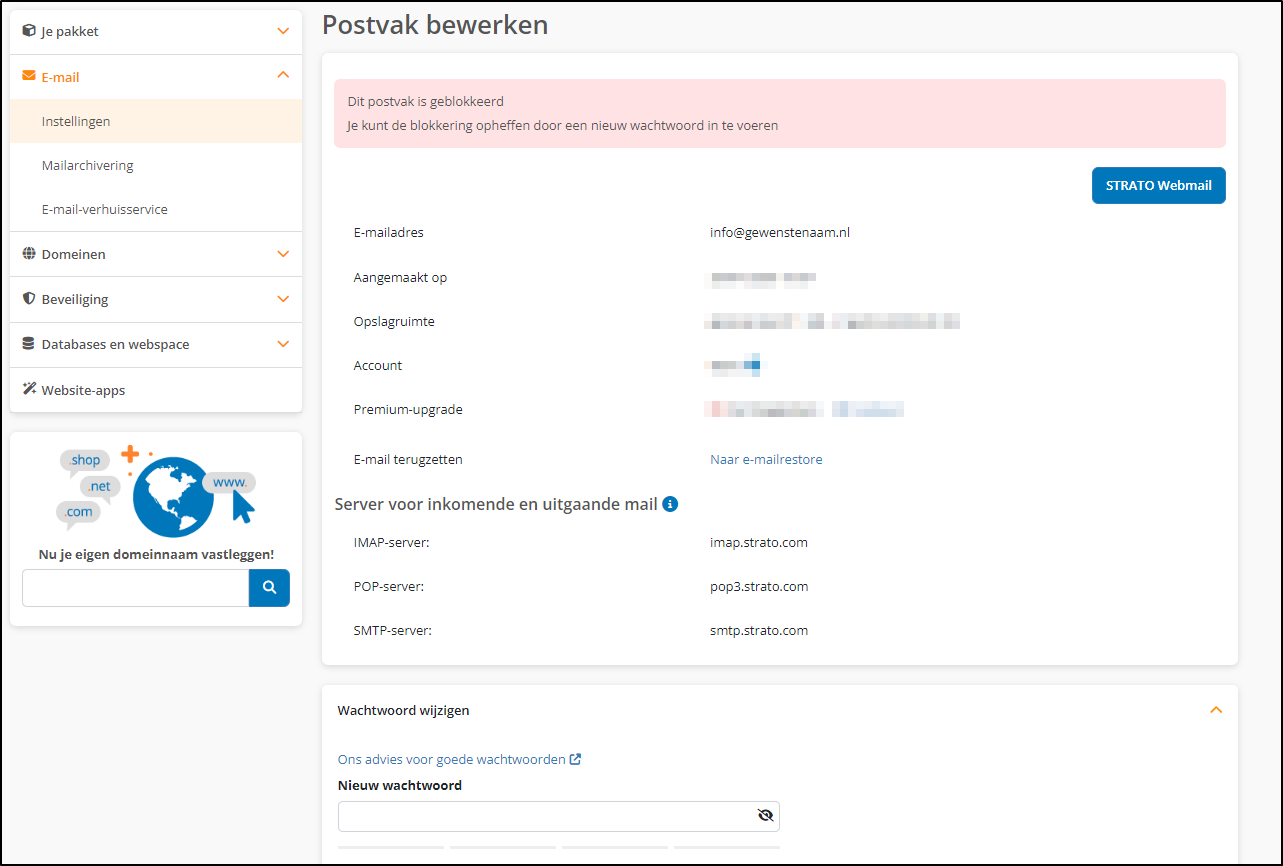Select Mailarchivering in the sidebar

click(87, 165)
